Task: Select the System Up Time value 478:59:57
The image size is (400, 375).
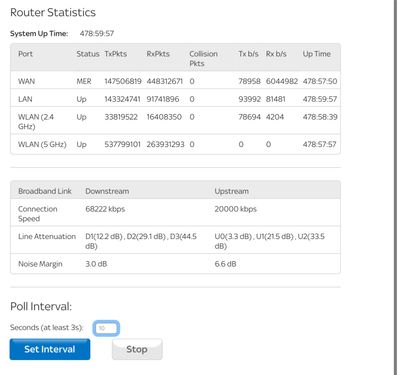Action: (97, 33)
